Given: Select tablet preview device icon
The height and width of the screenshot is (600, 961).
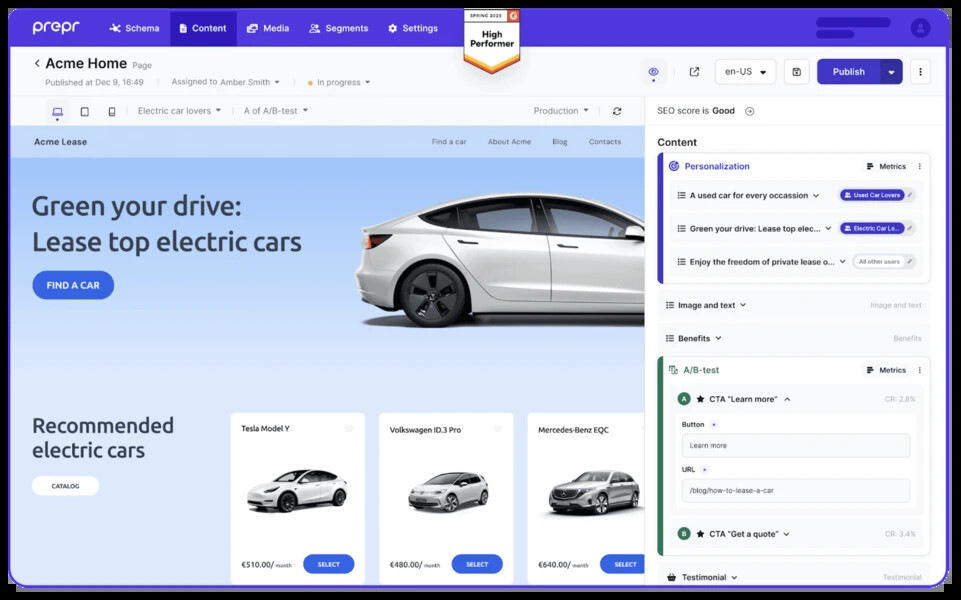Looking at the screenshot, I should (85, 112).
